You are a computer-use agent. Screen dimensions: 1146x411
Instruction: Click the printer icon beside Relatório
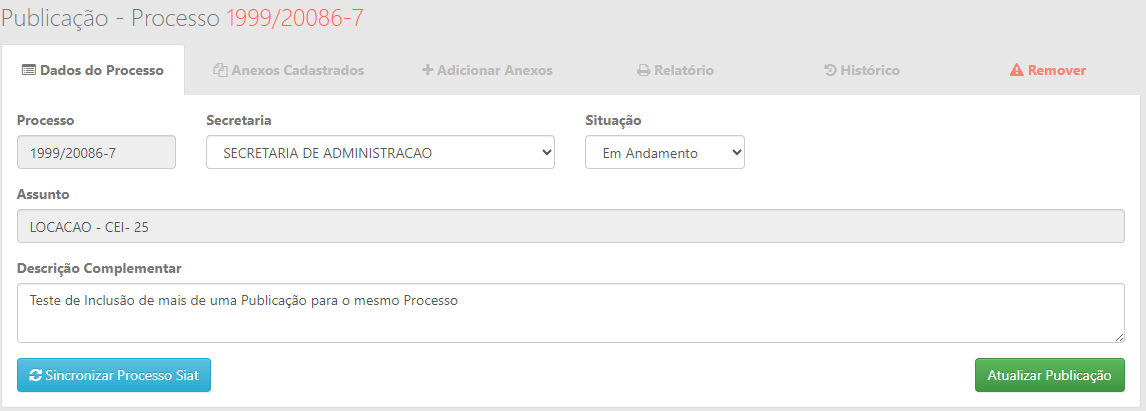coord(644,71)
